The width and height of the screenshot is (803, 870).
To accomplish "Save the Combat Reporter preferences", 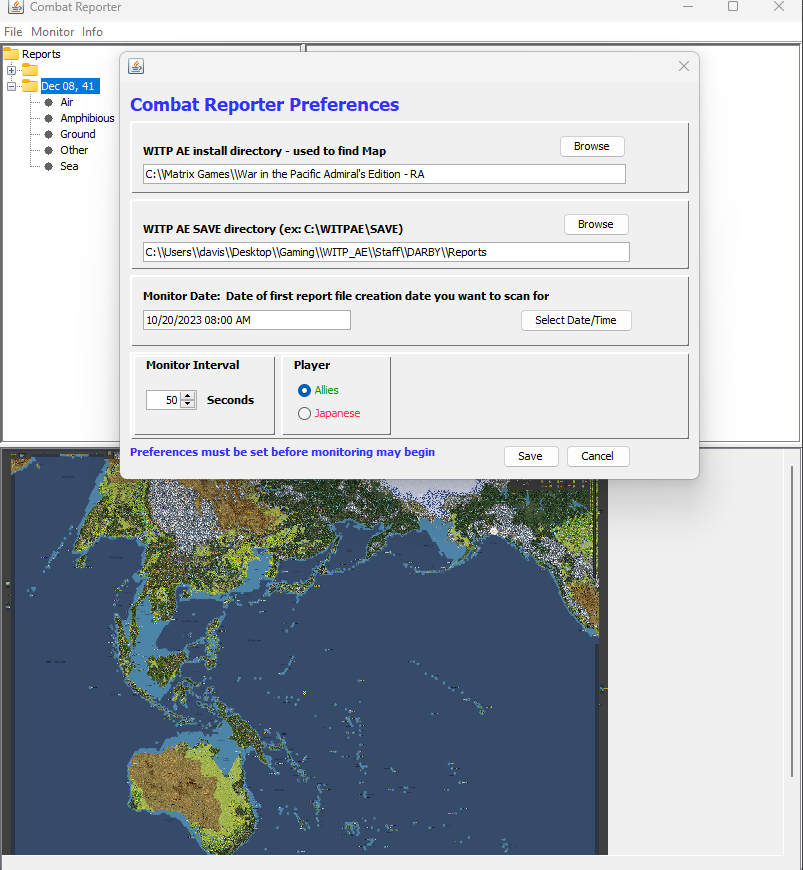I will point(531,456).
